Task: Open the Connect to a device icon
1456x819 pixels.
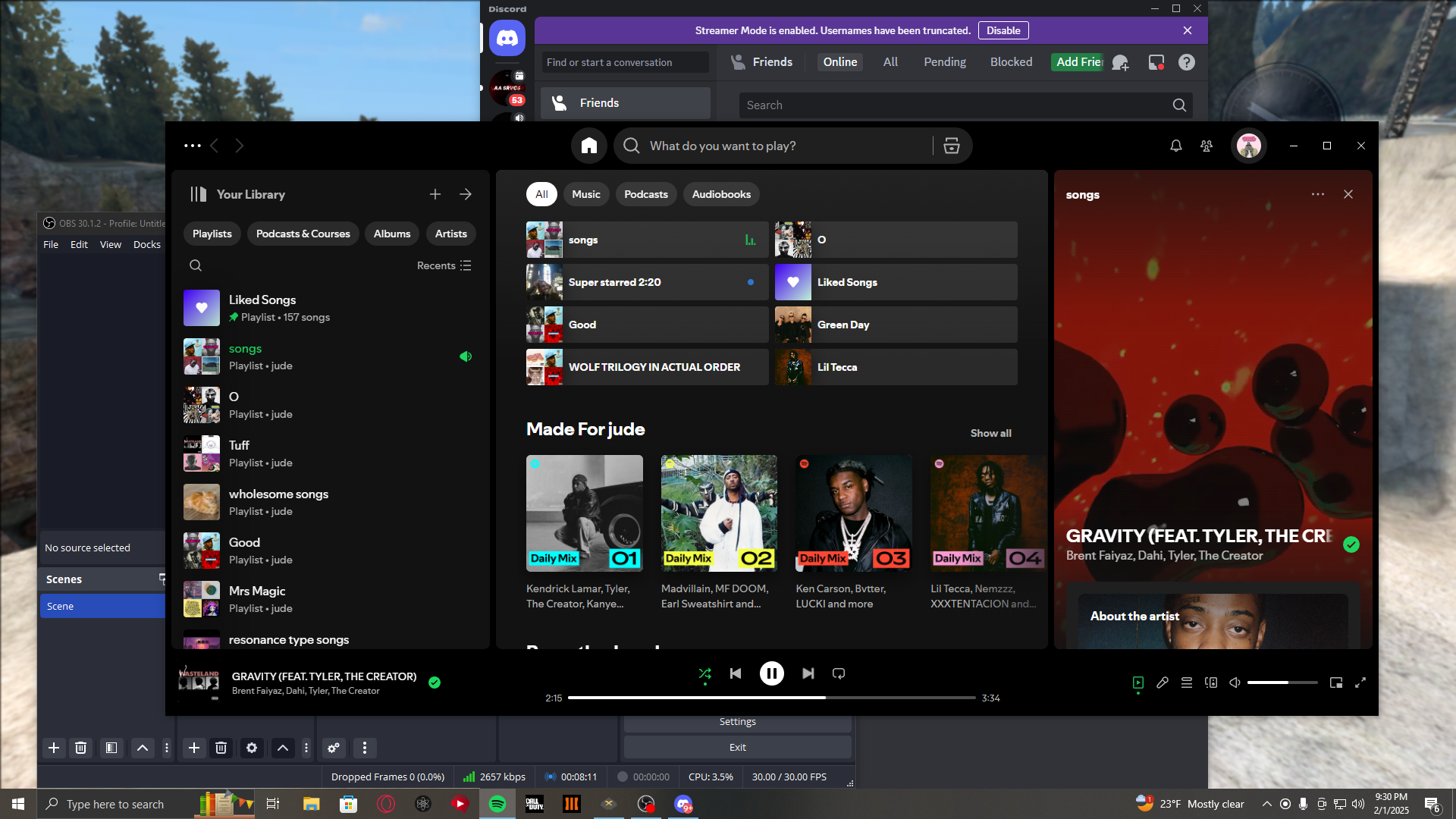Action: click(1211, 682)
